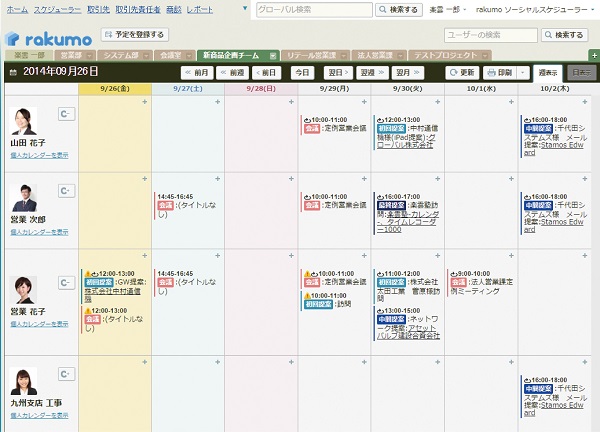Click the calendar icon beside 2014年09月26日
Viewport: 600px width, 432px height.
click(12, 73)
